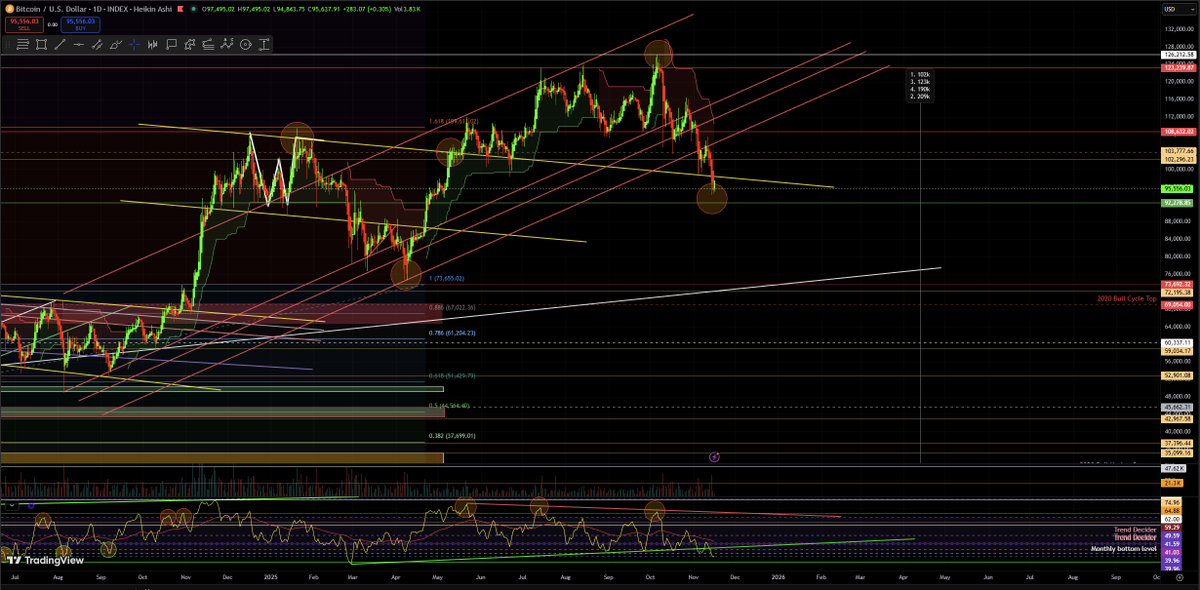This screenshot has width=1200, height=590.
Task: Select the rectangle drawing tool
Action: click(x=41, y=45)
